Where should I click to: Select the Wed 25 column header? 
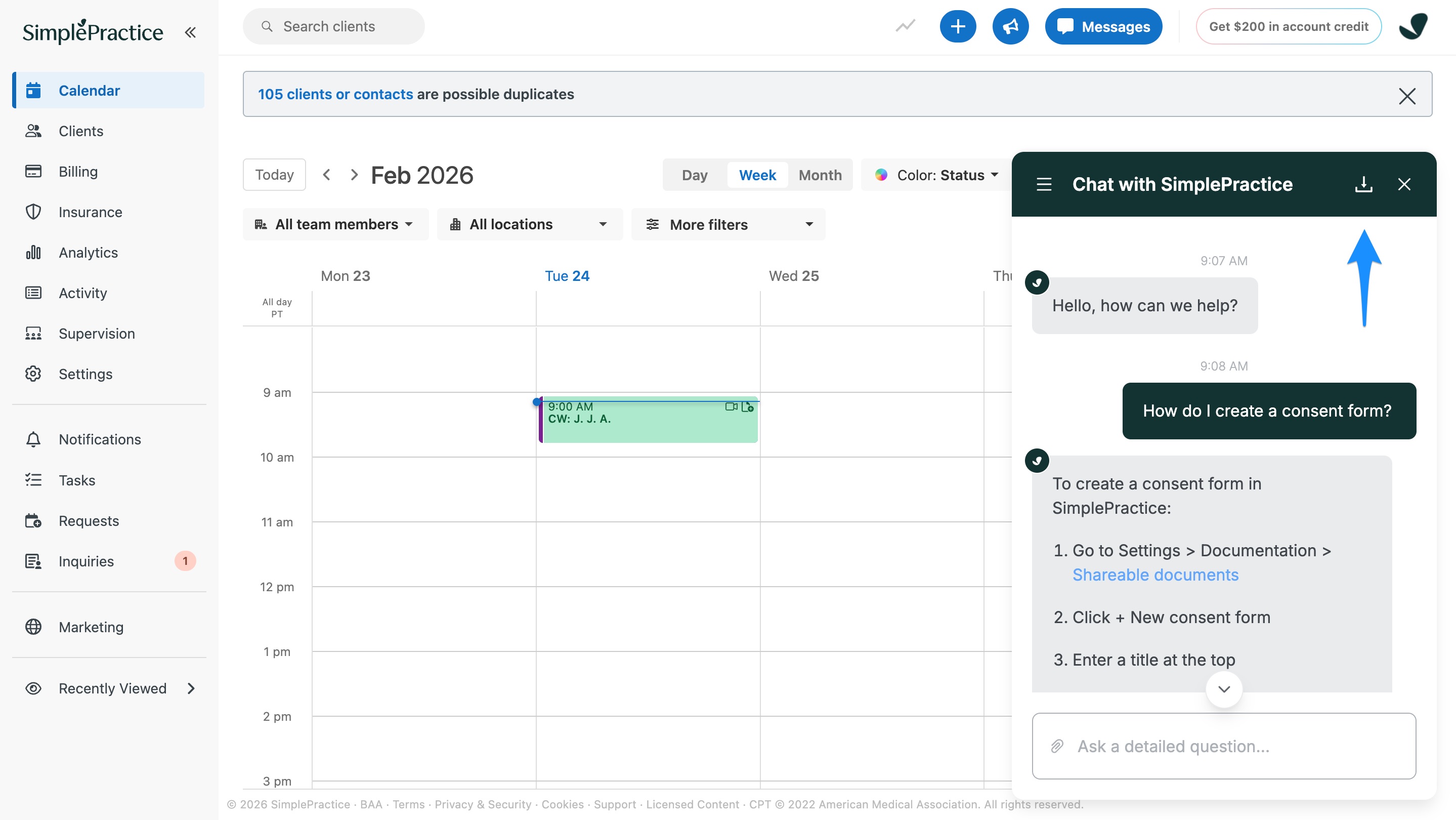(x=794, y=276)
